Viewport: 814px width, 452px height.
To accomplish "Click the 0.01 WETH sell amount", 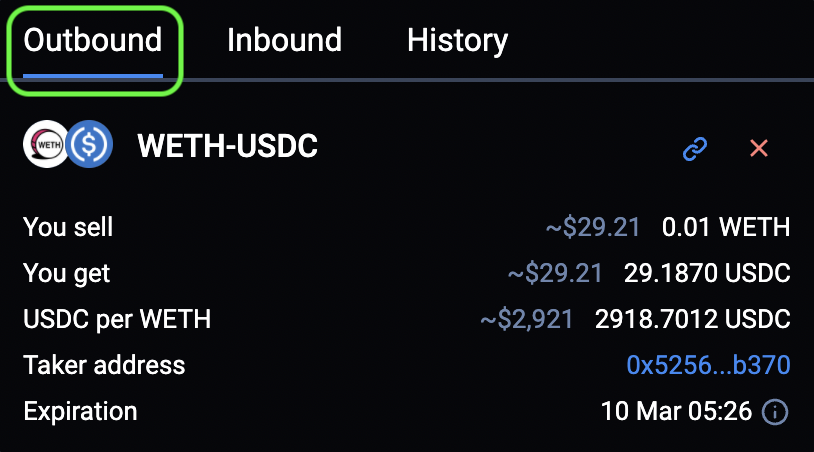I will point(726,227).
